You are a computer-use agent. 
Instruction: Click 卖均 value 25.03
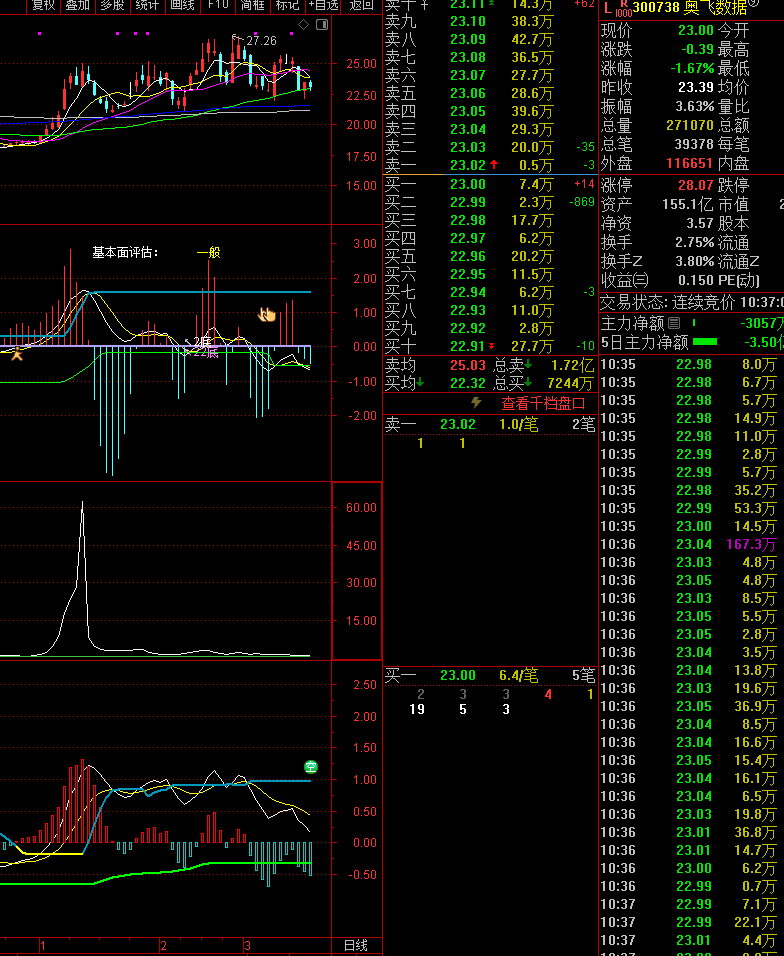(468, 365)
